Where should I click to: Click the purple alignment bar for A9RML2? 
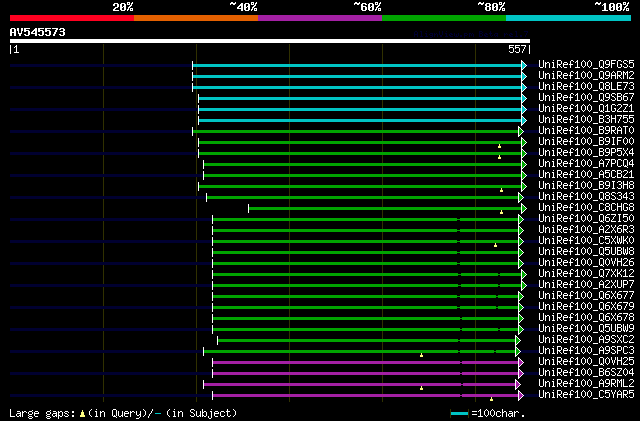tap(360, 385)
